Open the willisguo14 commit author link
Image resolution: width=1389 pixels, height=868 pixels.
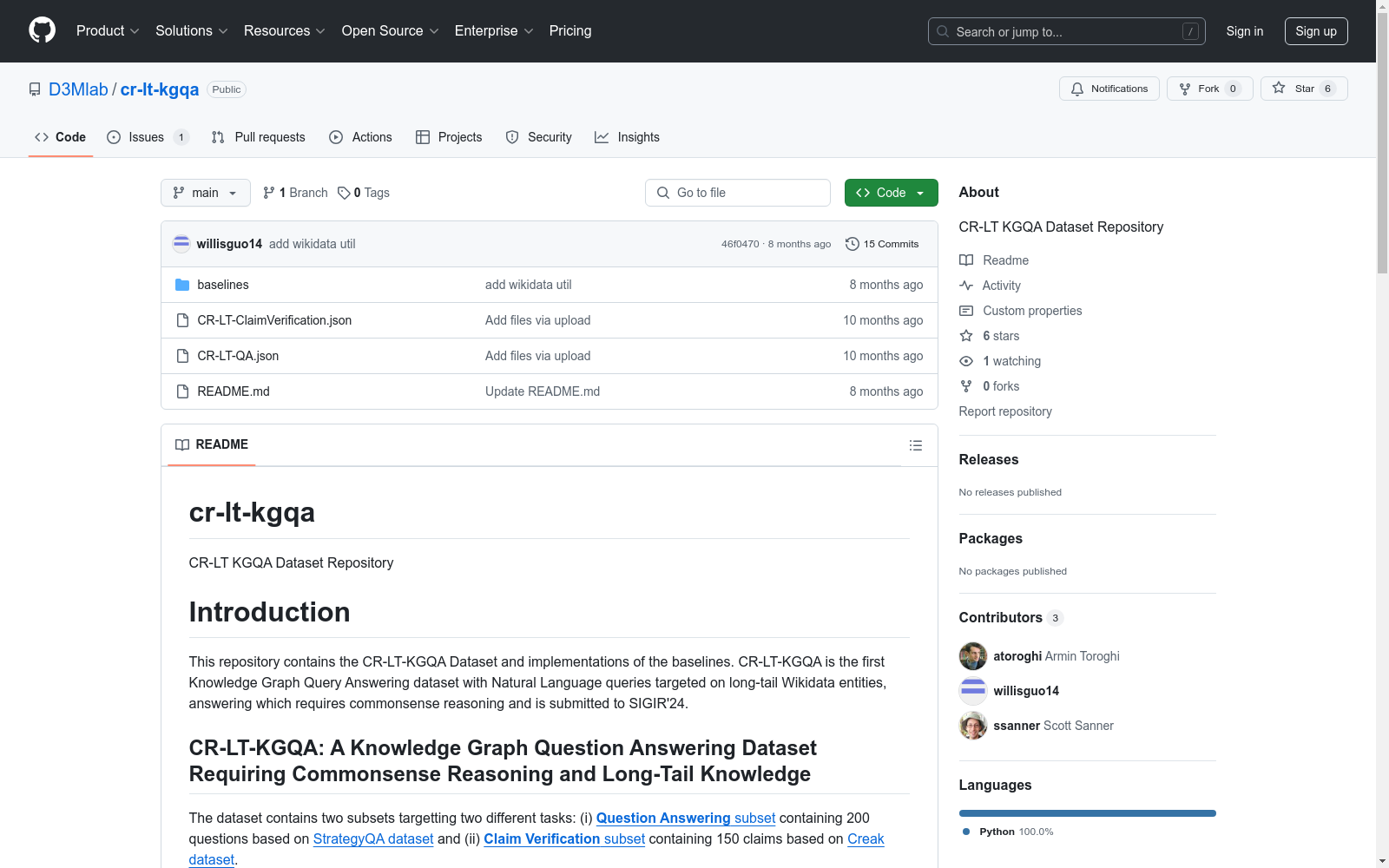[x=229, y=244]
